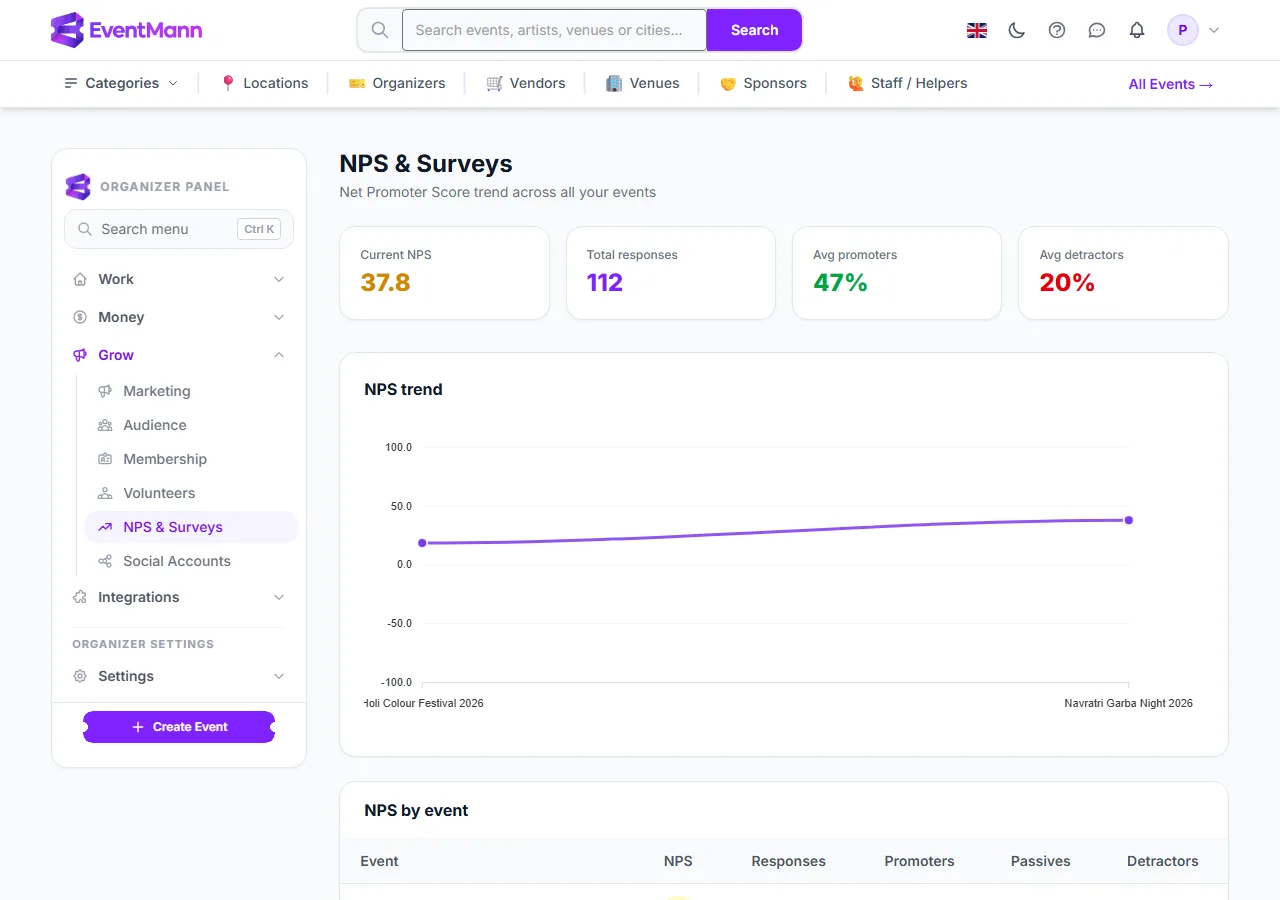Click the Create Event button
Image resolution: width=1280 pixels, height=900 pixels.
coord(179,727)
